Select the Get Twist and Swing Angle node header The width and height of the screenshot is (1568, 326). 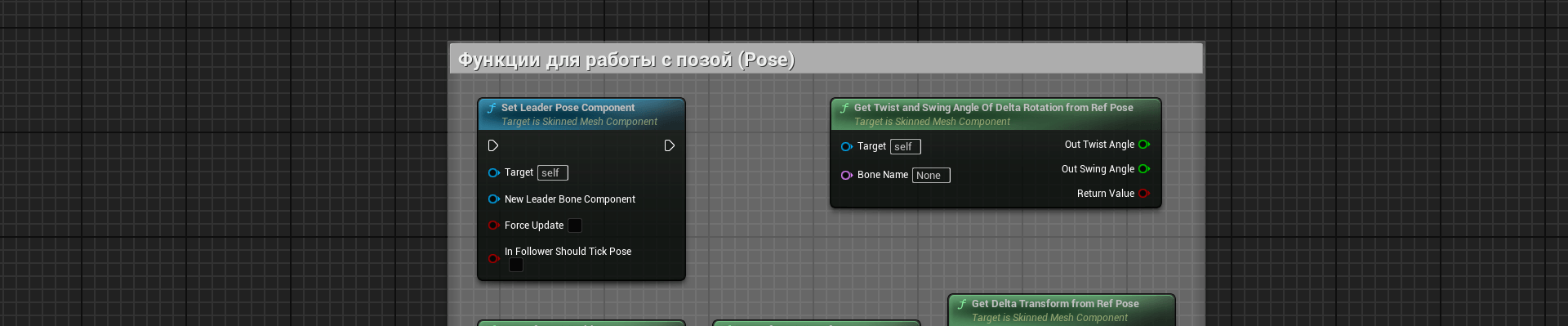click(x=996, y=114)
